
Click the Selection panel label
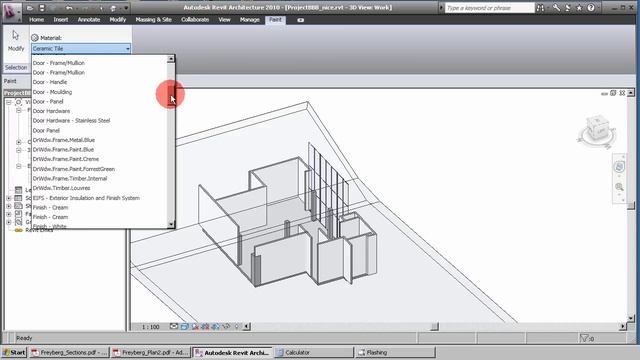pos(16,67)
